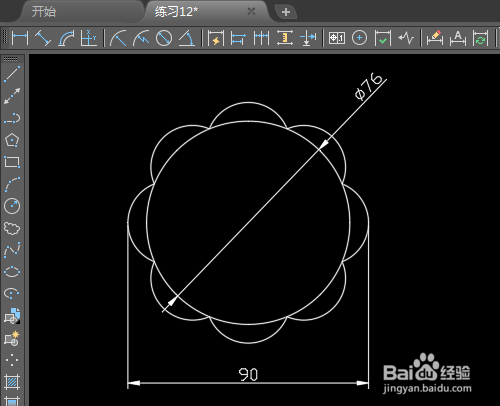Select the Line draw tool
This screenshot has height=406, width=500.
point(12,74)
